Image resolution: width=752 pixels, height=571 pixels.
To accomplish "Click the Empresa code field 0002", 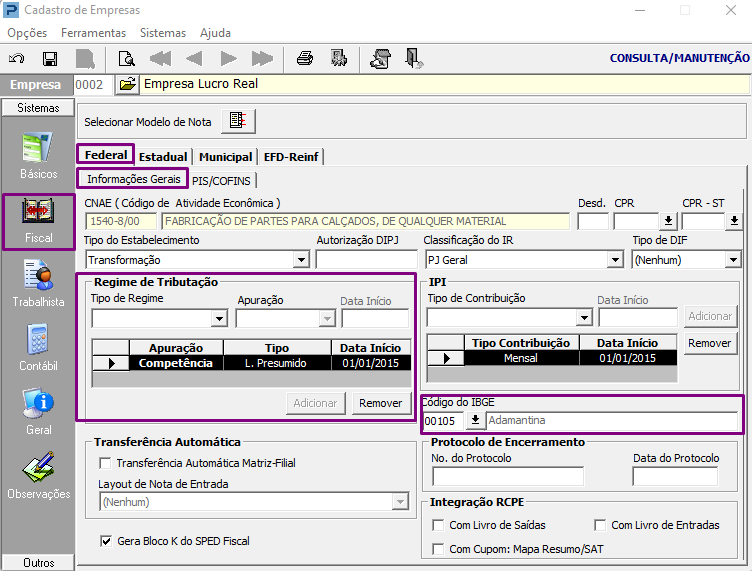I will [x=94, y=85].
